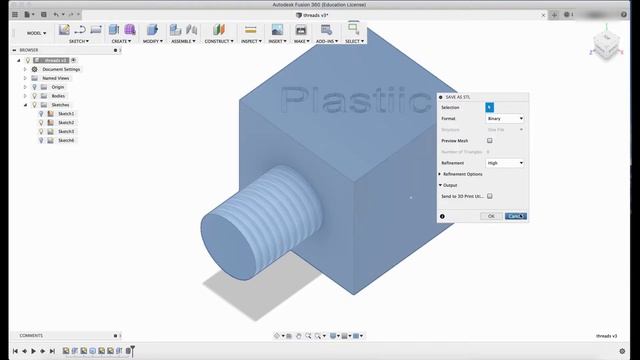Click the Look At icon in the navigation bar
This screenshot has width=640, height=360.
289,336
